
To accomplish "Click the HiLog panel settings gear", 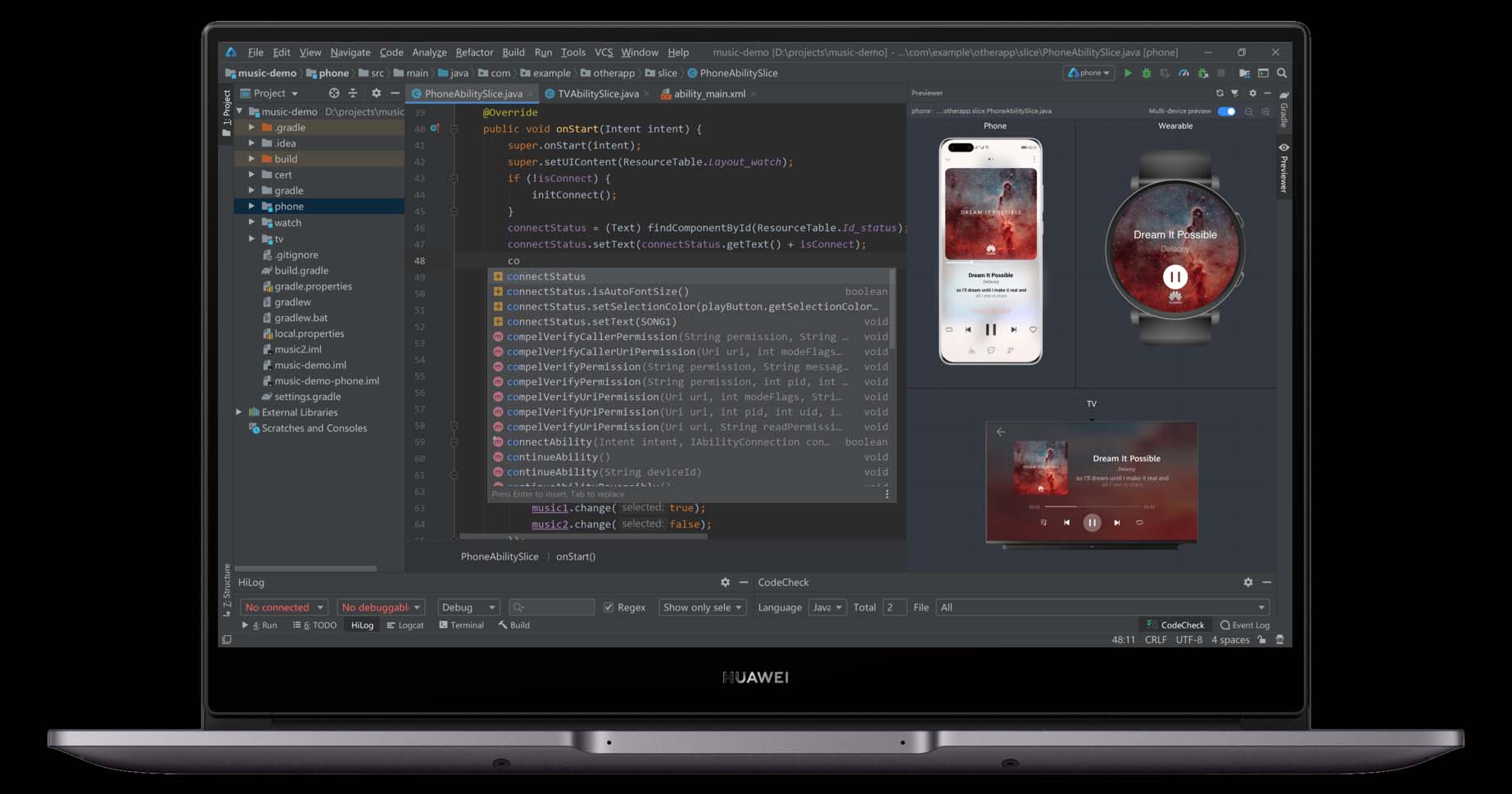I will click(725, 582).
